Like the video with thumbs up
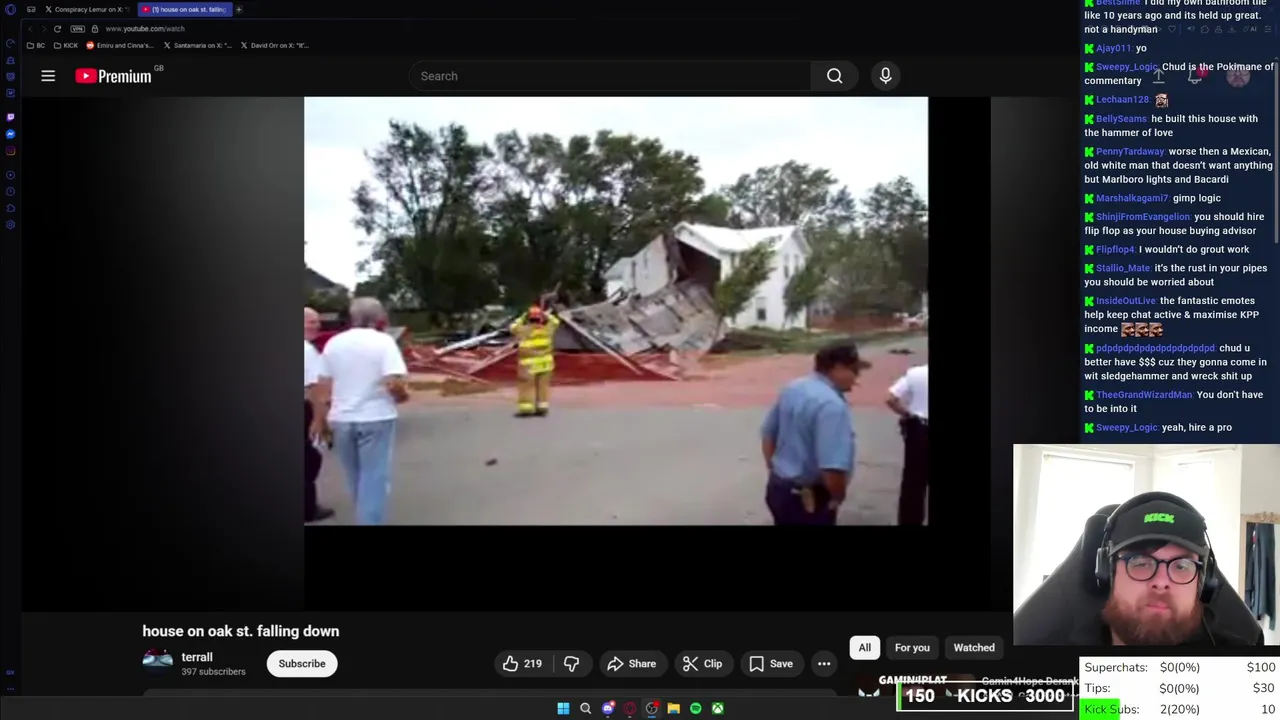Screen dimensions: 1280x720 click(522, 663)
